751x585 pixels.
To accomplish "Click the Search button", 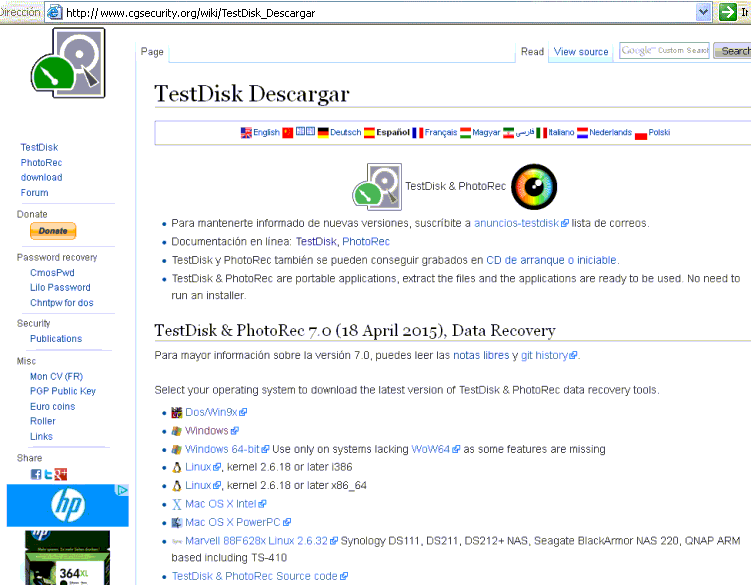I will click(732, 51).
